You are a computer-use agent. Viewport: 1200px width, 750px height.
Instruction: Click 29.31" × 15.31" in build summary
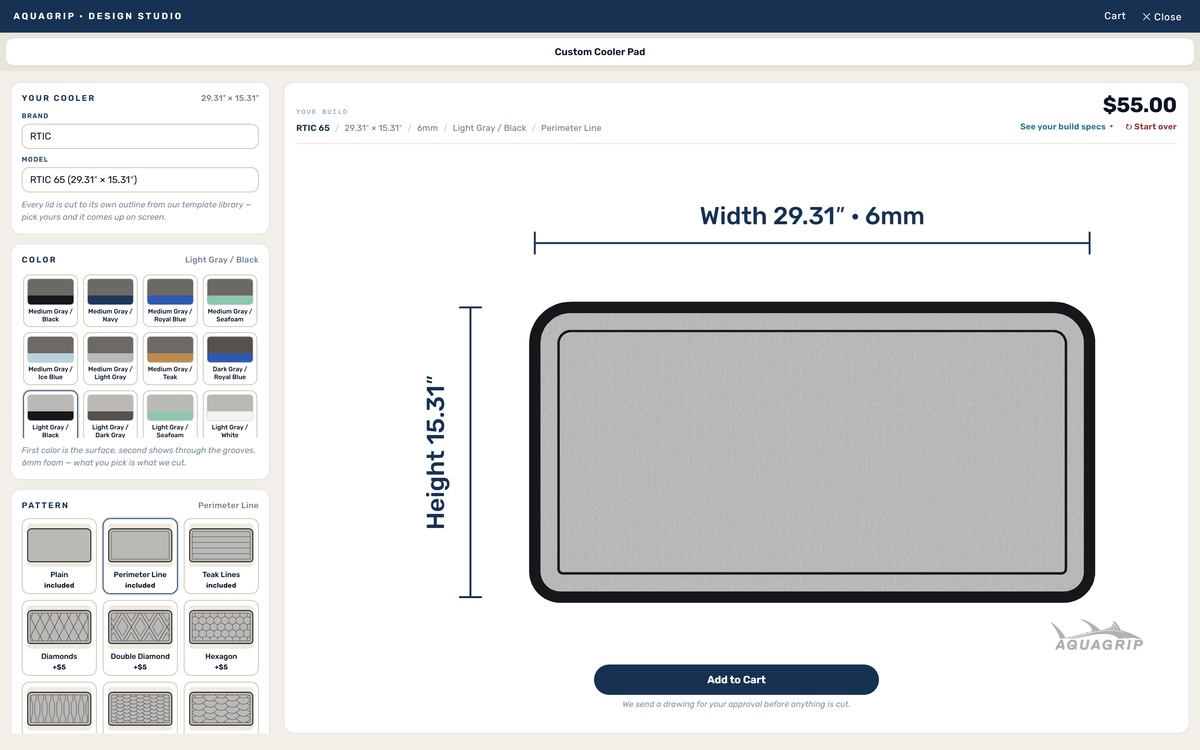pos(373,128)
